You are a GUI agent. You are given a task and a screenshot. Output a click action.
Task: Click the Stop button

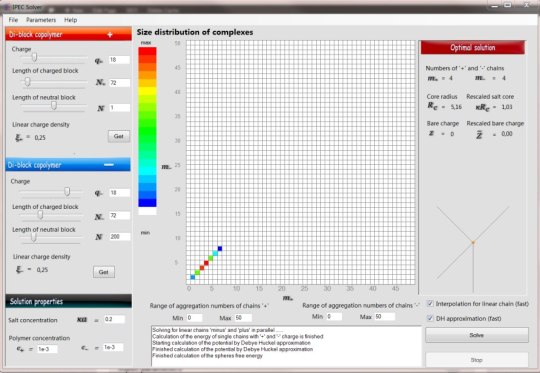477,360
